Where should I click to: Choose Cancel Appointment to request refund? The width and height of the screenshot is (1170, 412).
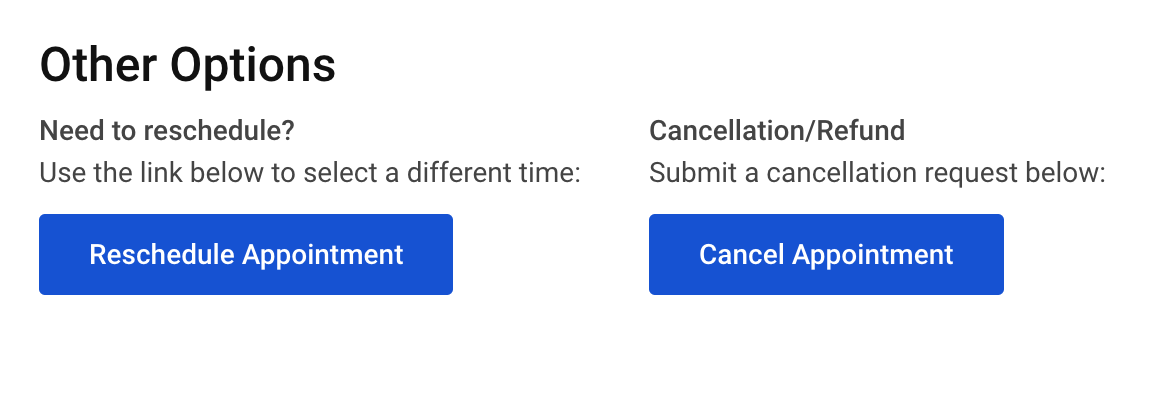point(826,255)
